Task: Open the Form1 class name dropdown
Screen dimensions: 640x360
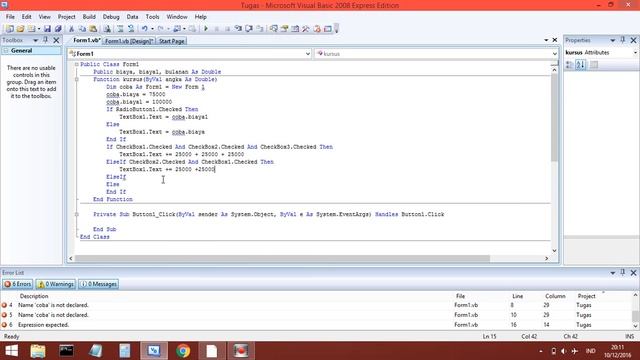Action: coord(307,54)
